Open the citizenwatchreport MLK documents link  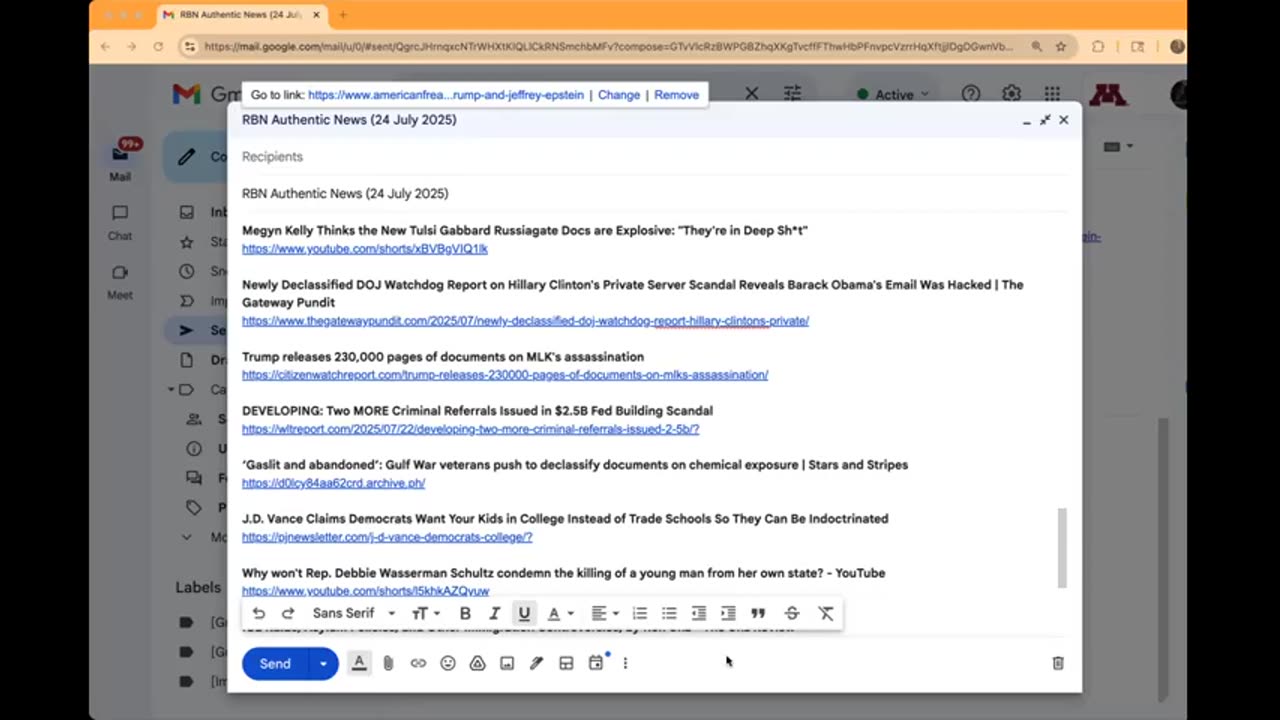click(x=505, y=375)
